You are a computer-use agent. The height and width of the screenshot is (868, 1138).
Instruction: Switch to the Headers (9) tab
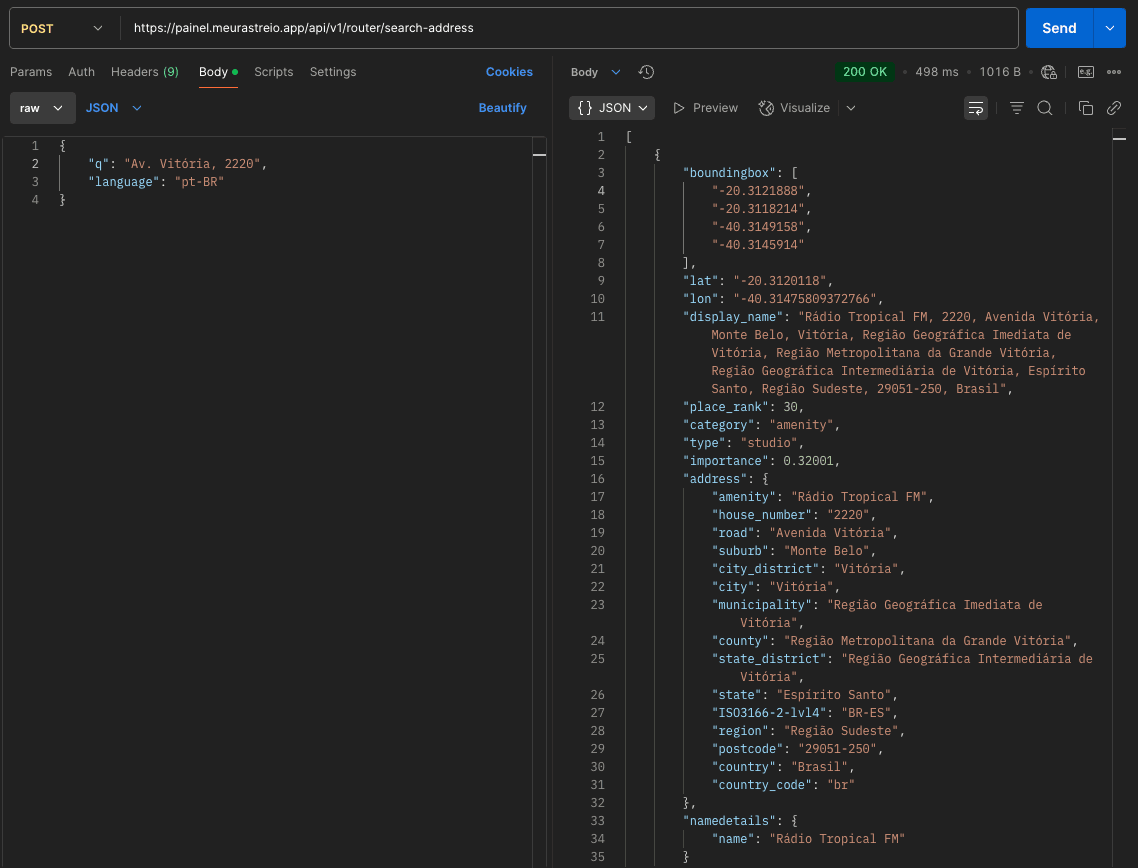(145, 72)
